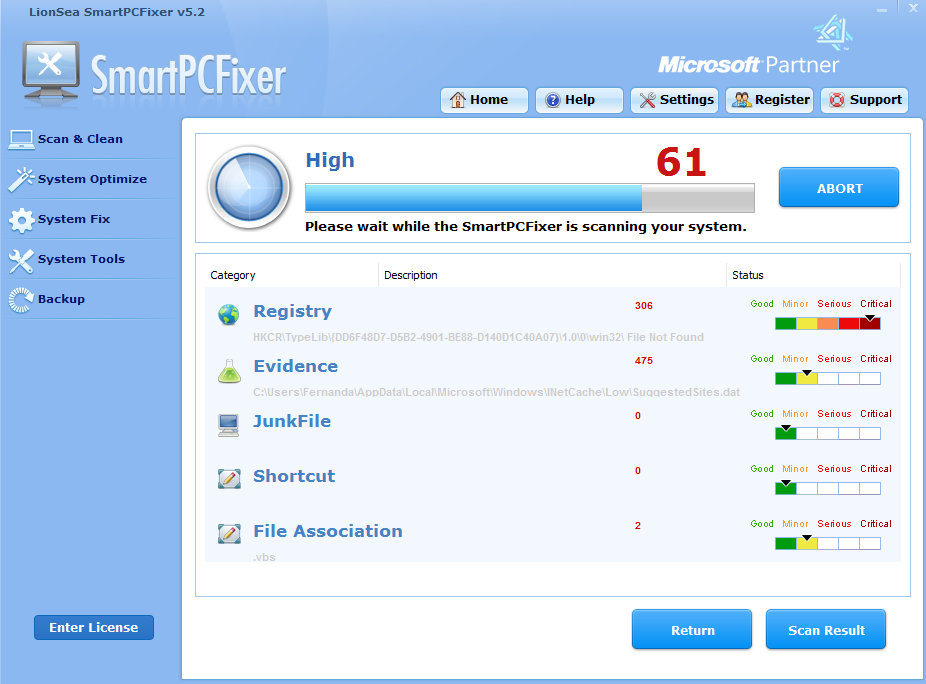Select the Registry category title
The width and height of the screenshot is (926, 684).
292,311
